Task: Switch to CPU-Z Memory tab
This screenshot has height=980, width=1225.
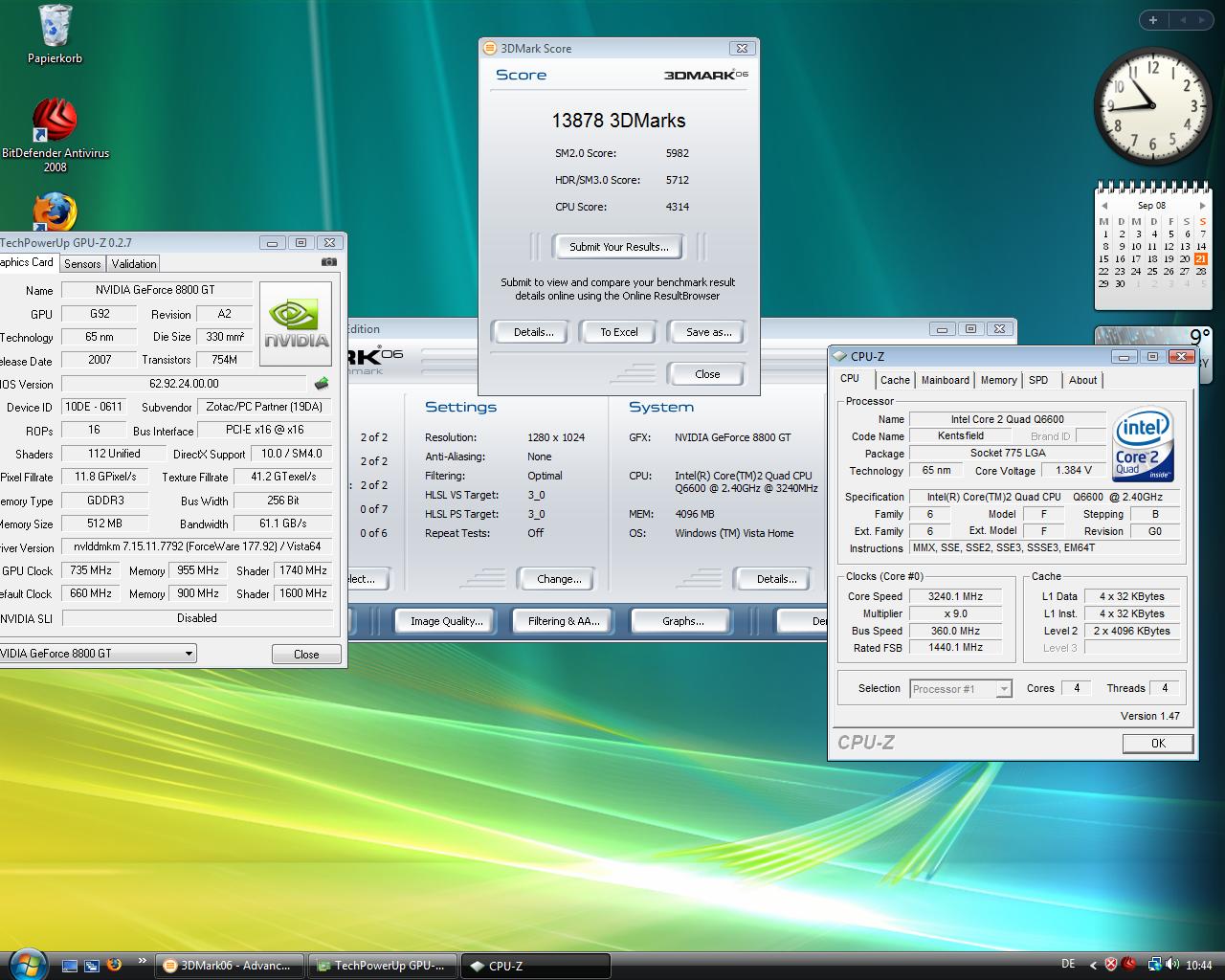Action: pos(998,380)
